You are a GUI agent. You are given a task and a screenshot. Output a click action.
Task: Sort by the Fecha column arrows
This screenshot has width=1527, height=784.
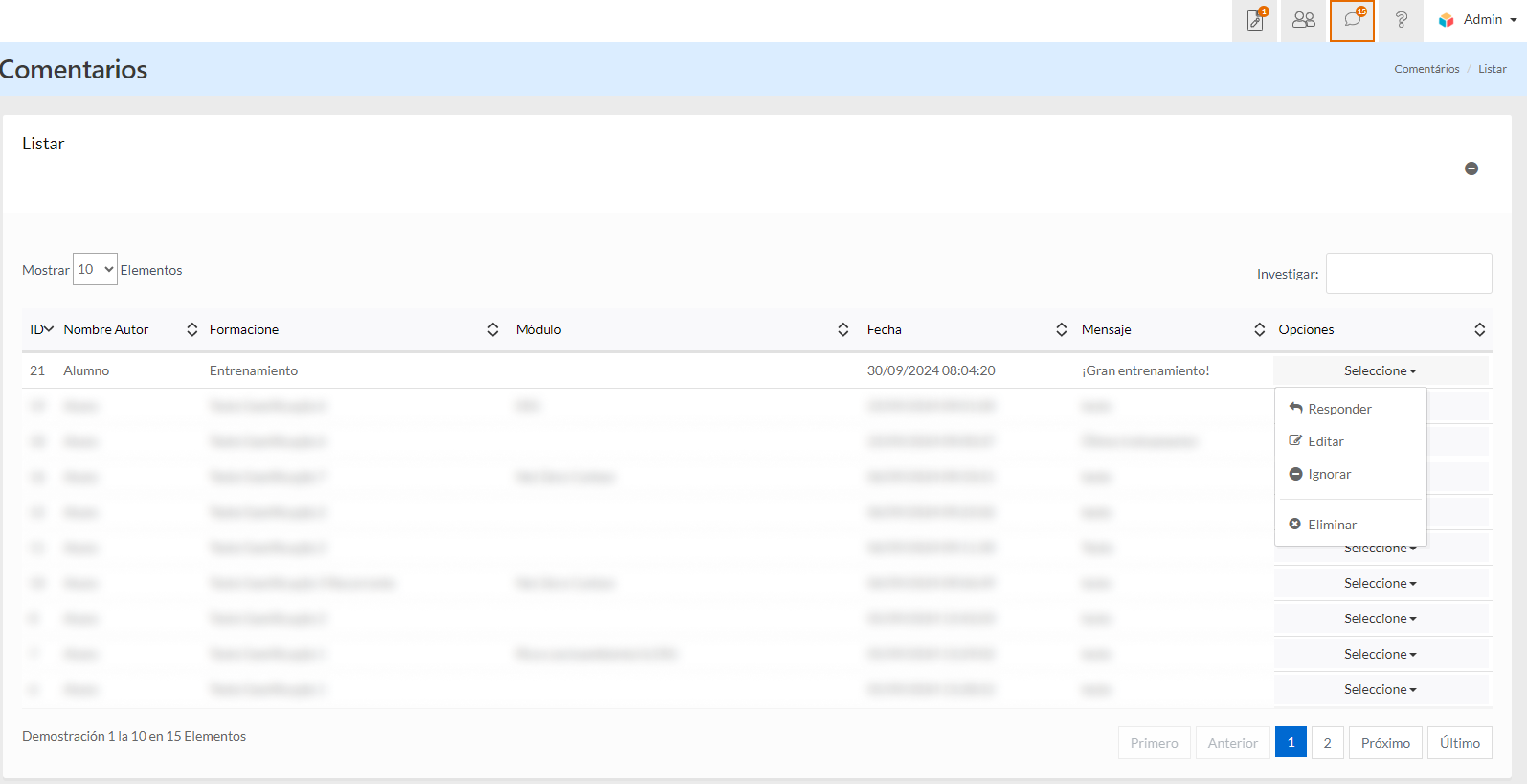pyautogui.click(x=1061, y=329)
